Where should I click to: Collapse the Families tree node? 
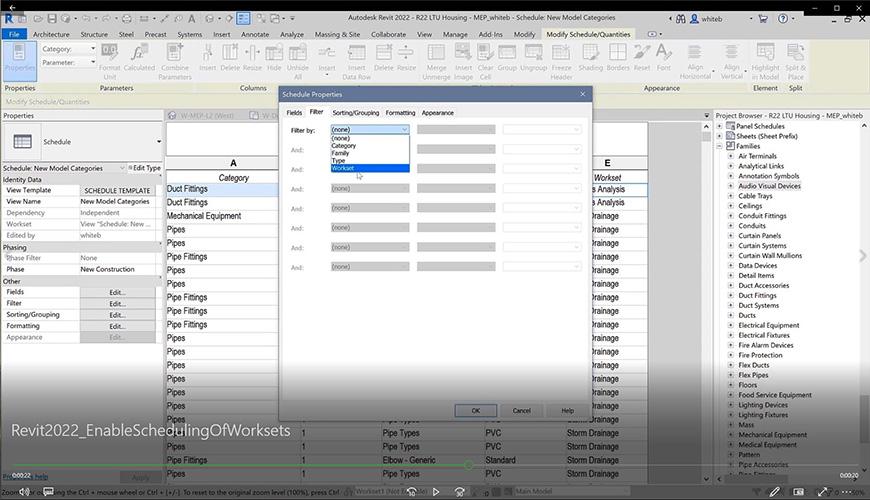coord(720,146)
